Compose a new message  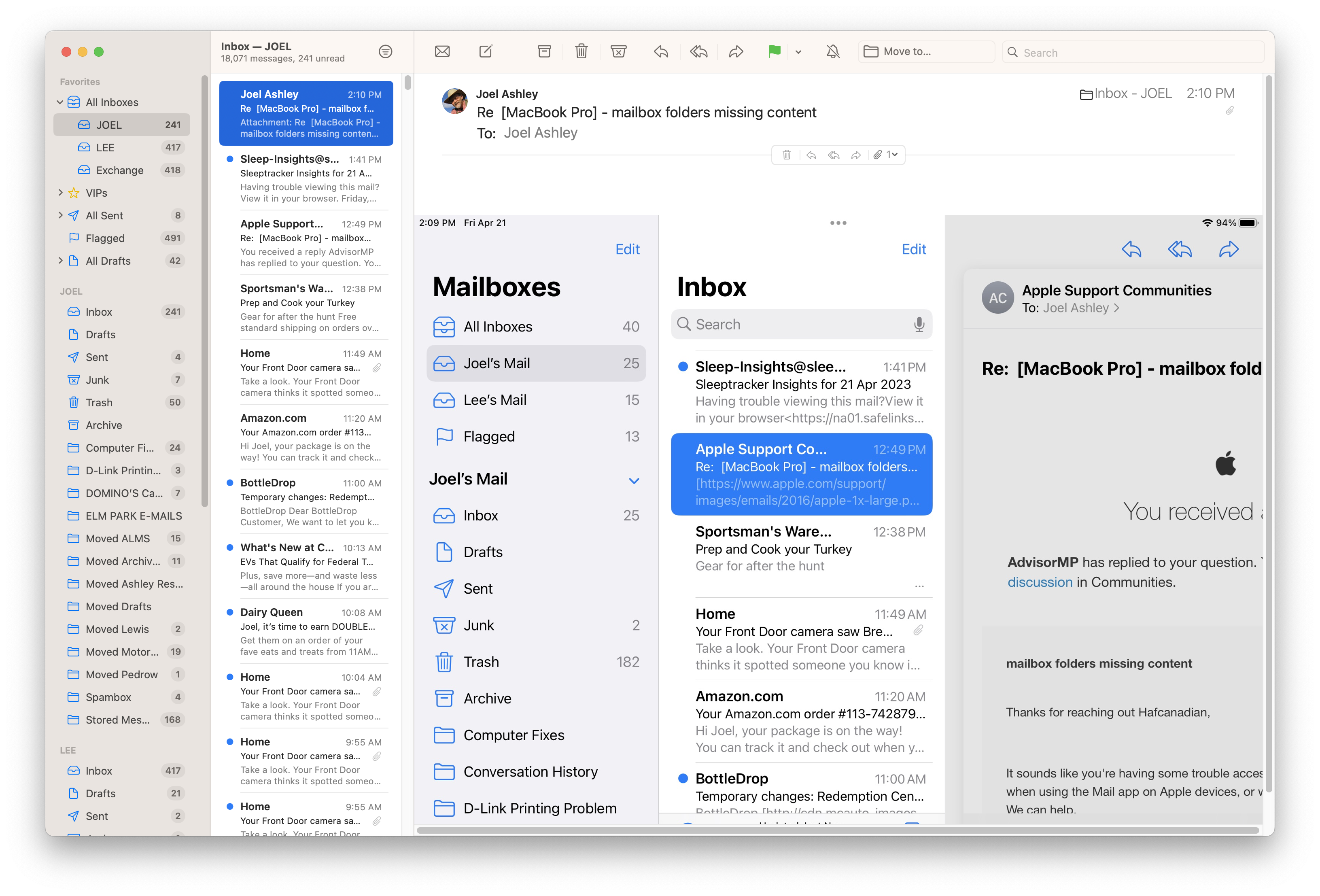pyautogui.click(x=486, y=52)
